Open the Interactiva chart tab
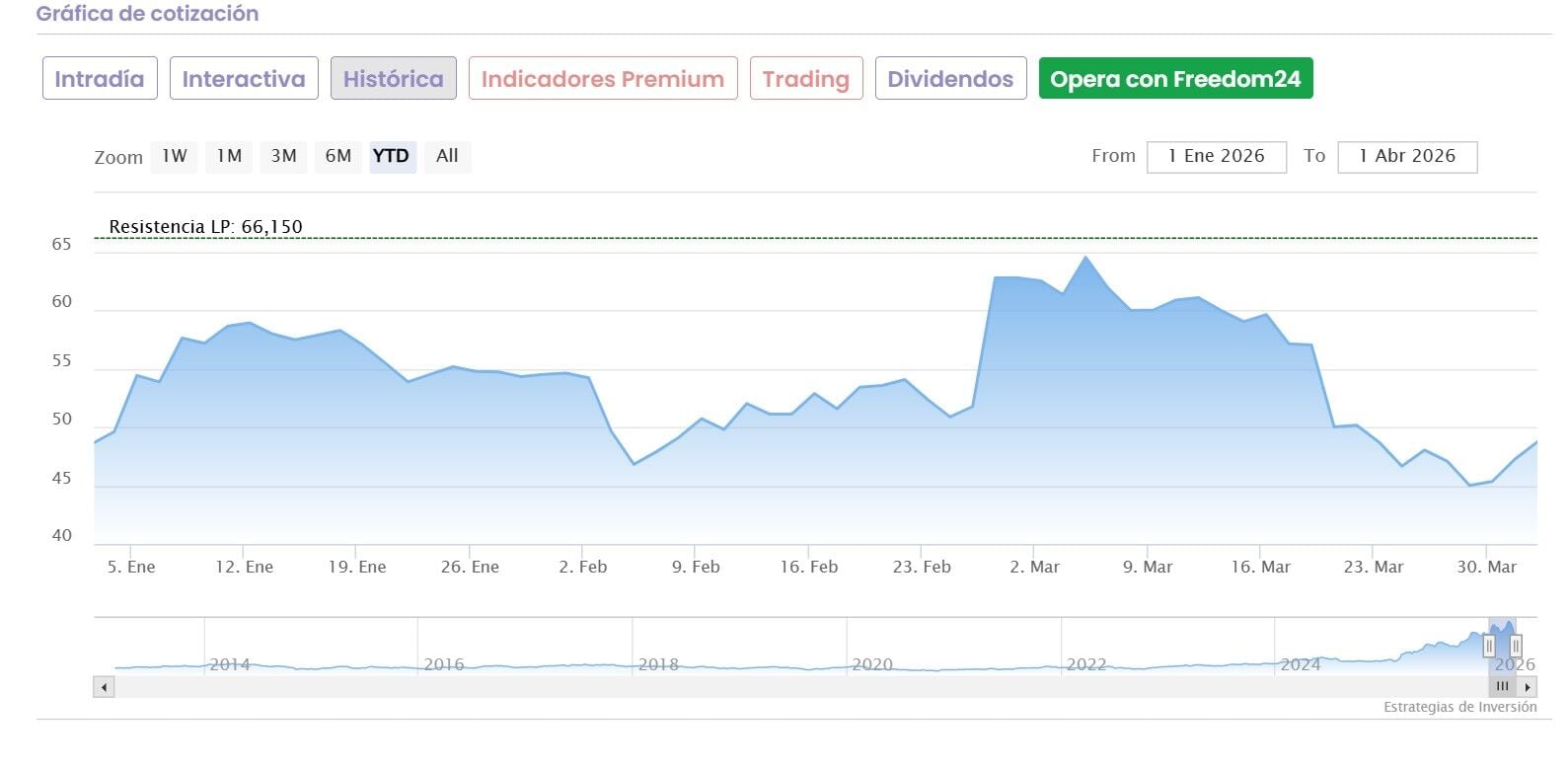Image resolution: width=1568 pixels, height=768 pixels. [x=244, y=79]
